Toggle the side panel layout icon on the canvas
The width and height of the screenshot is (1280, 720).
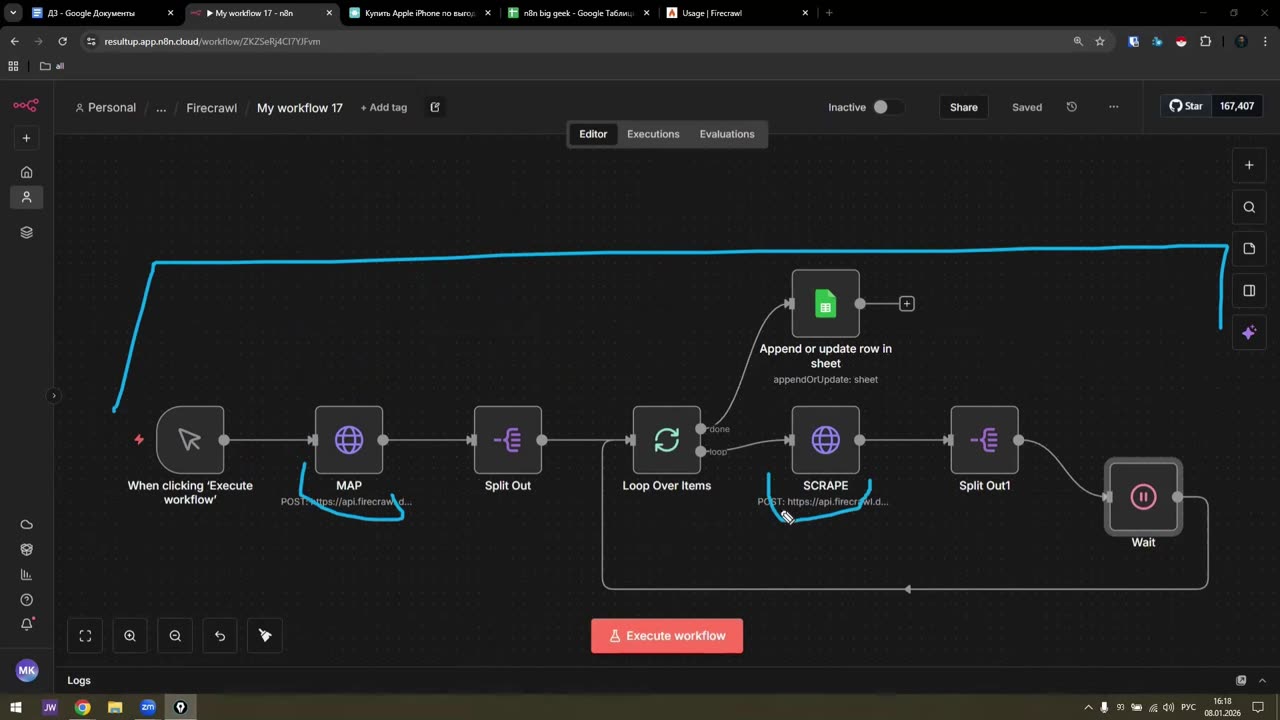pyautogui.click(x=1249, y=291)
